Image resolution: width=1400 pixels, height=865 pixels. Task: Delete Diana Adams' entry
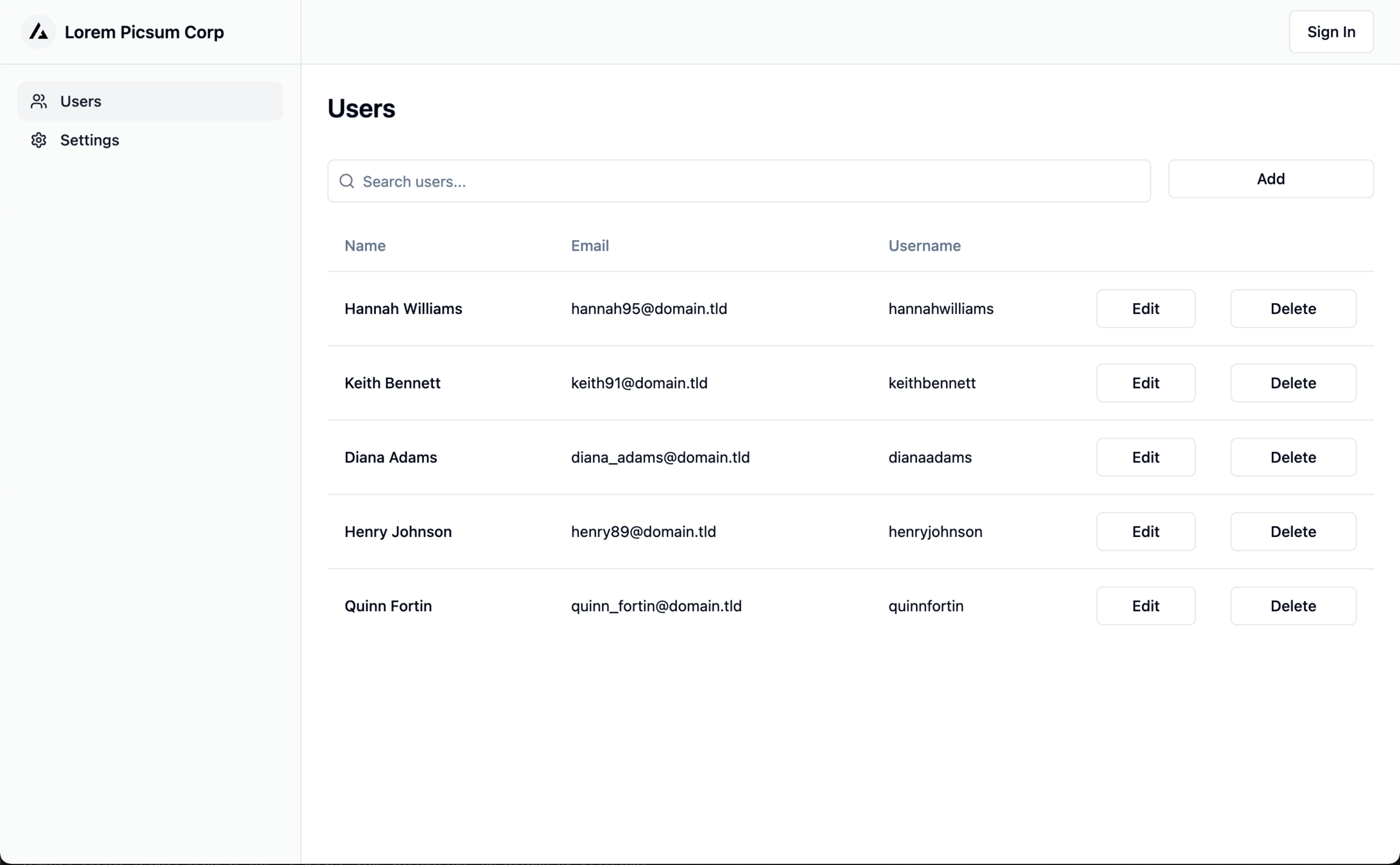point(1292,457)
